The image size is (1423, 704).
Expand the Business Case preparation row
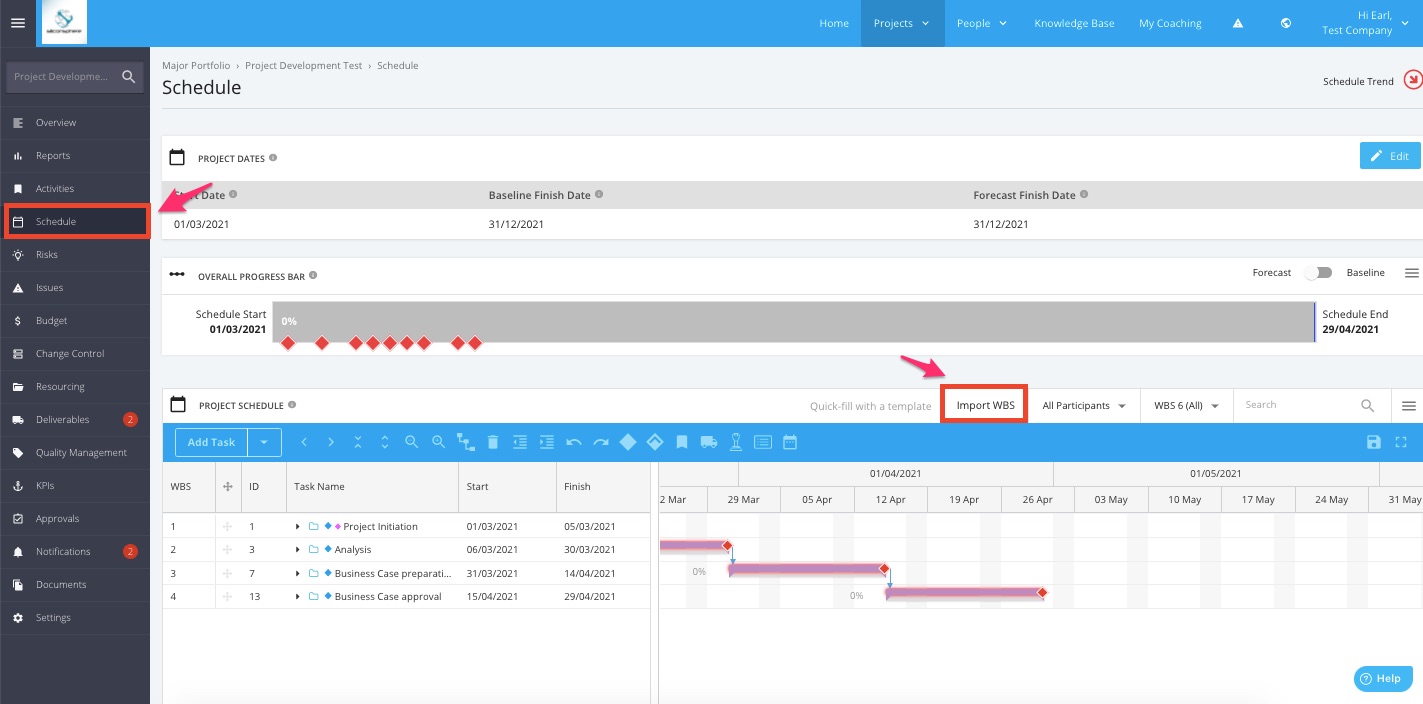(x=297, y=574)
